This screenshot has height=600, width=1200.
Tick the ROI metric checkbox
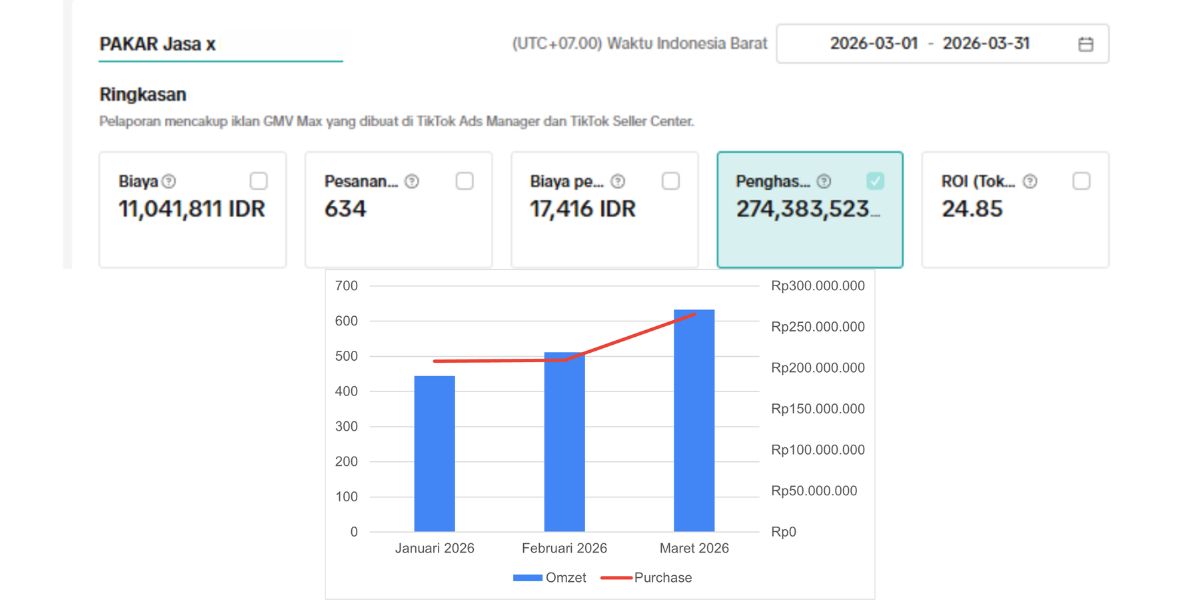[1081, 181]
